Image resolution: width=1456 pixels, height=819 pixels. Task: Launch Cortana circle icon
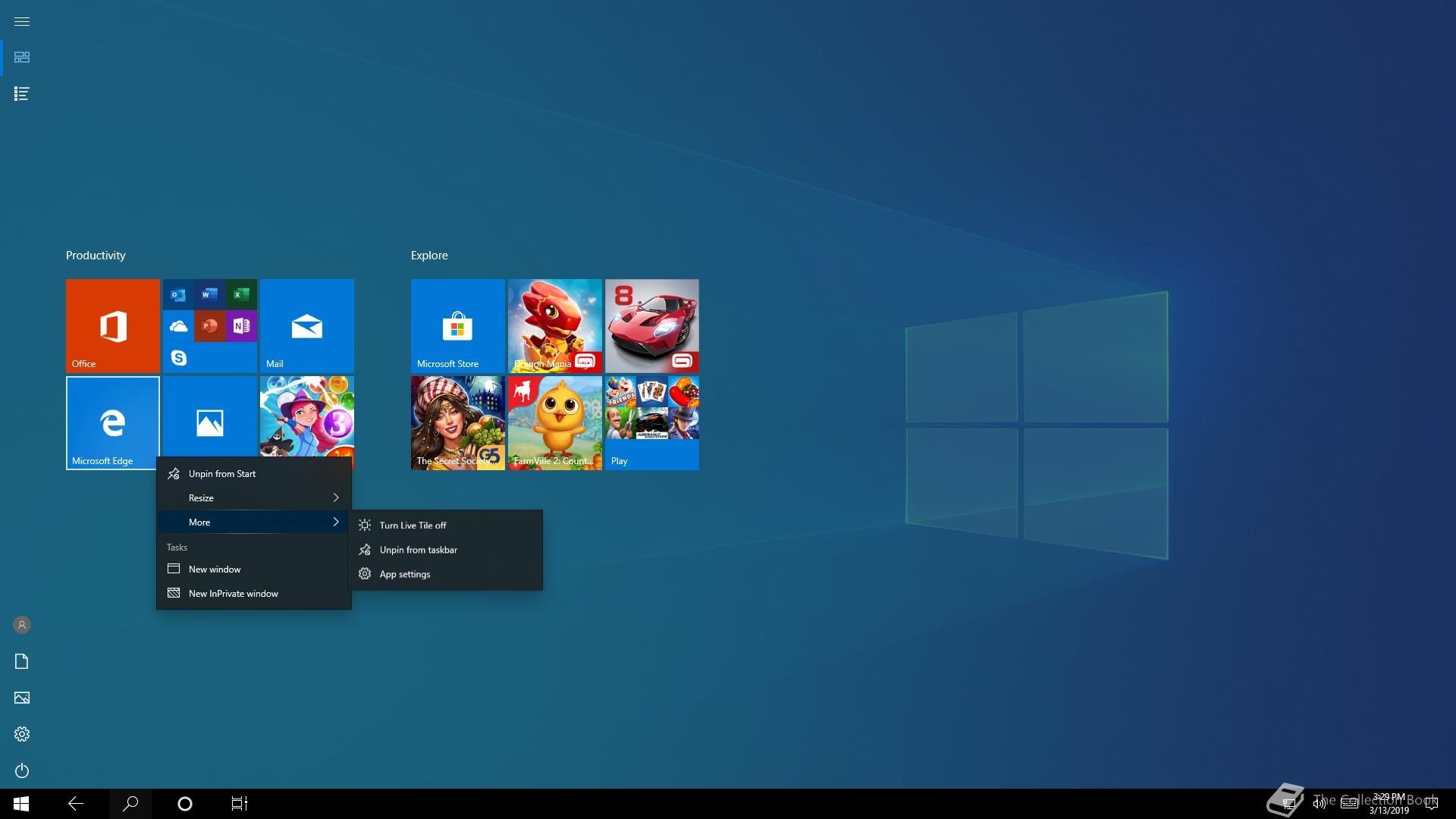(x=185, y=804)
